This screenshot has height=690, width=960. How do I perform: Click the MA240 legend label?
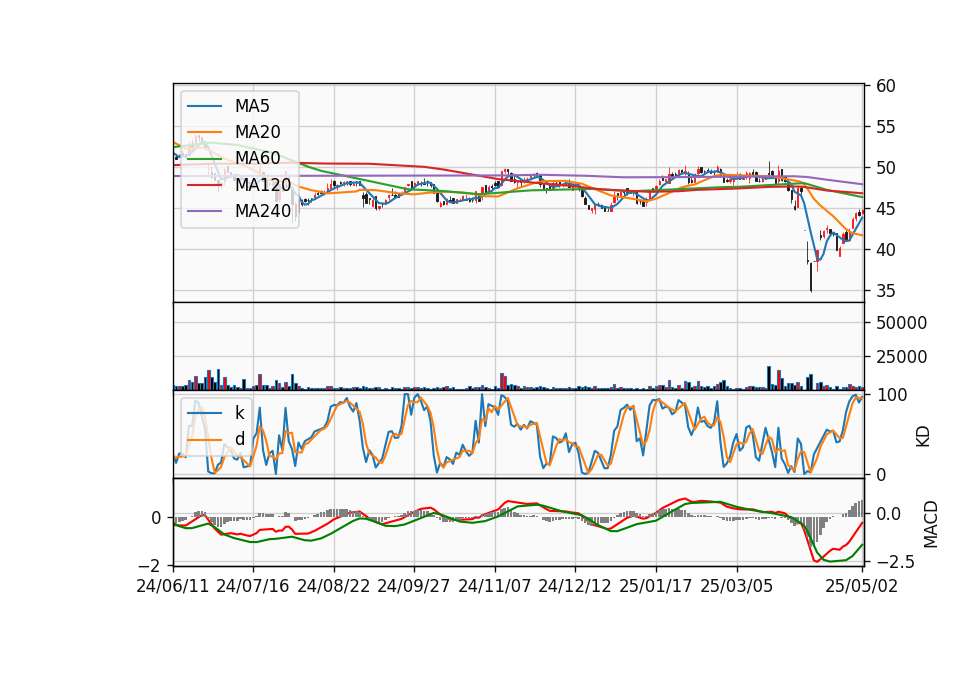[x=263, y=211]
